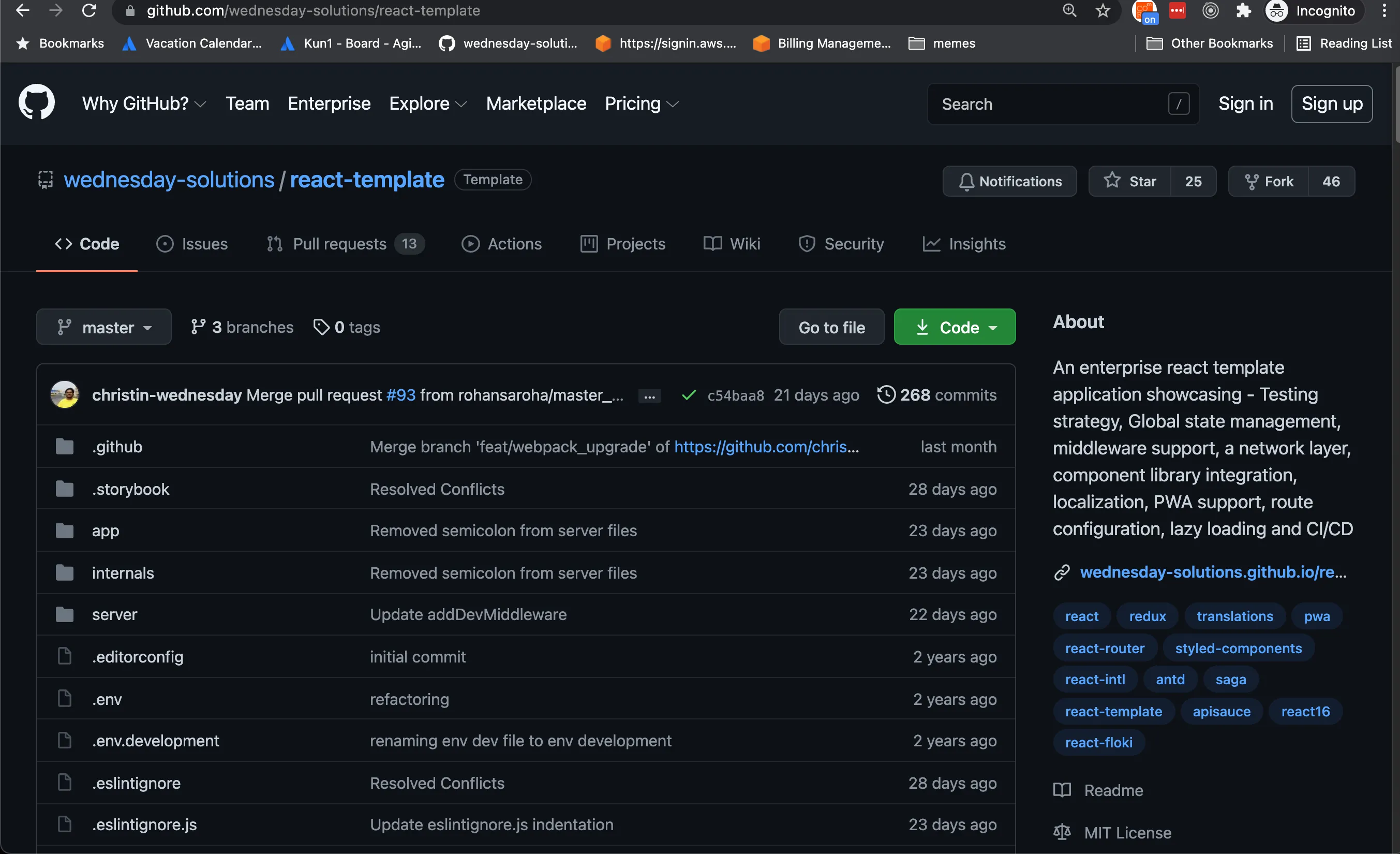Image resolution: width=1400 pixels, height=854 pixels.
Task: Click the branches icon next to 3 branches
Action: click(198, 327)
